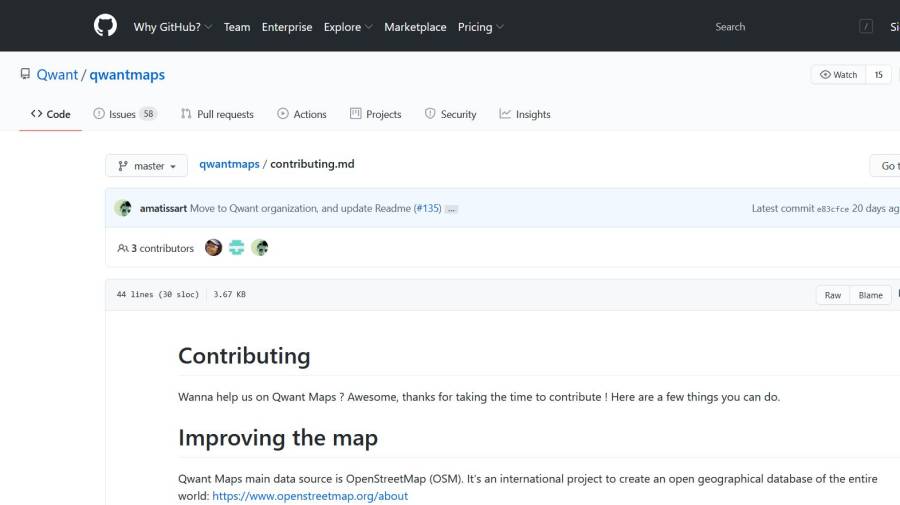Expand the Explore dropdown

348,27
